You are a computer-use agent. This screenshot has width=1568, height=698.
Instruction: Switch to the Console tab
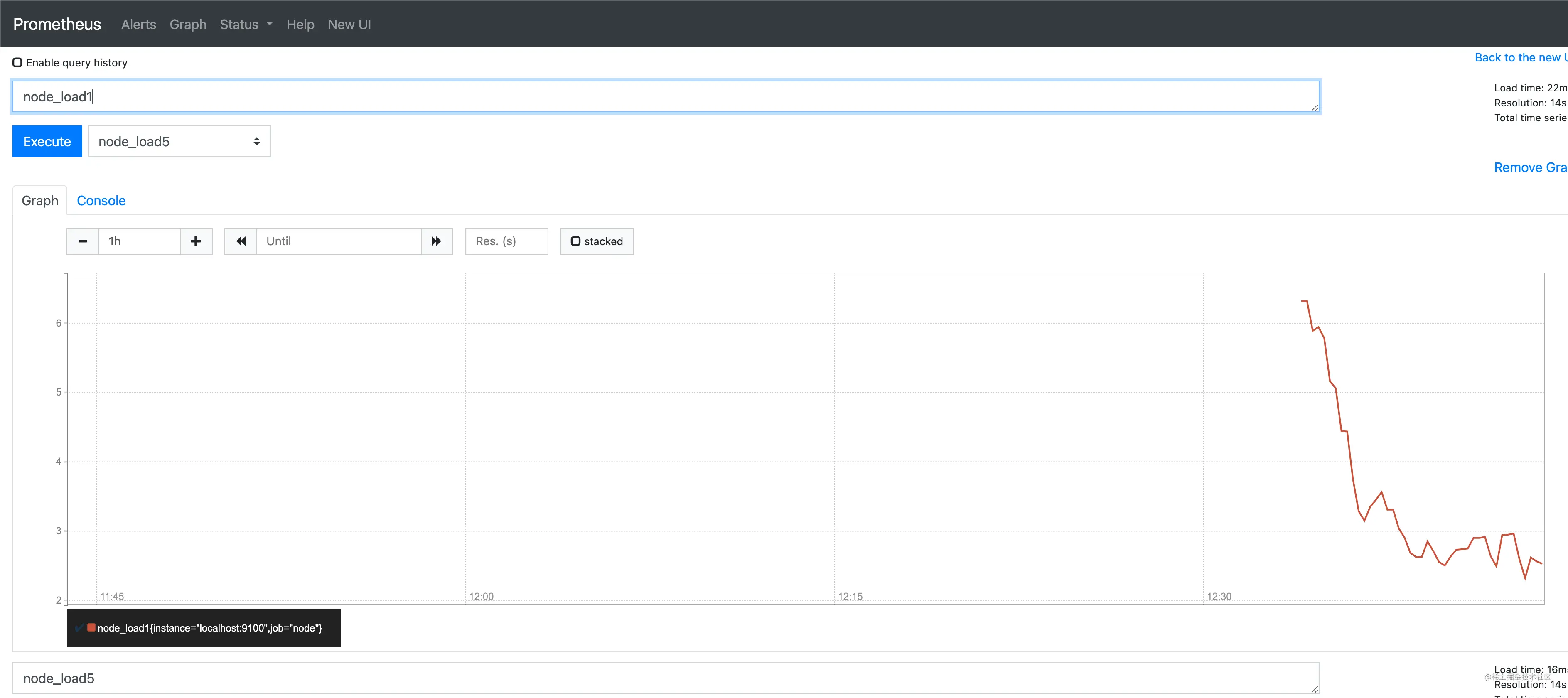tap(101, 200)
